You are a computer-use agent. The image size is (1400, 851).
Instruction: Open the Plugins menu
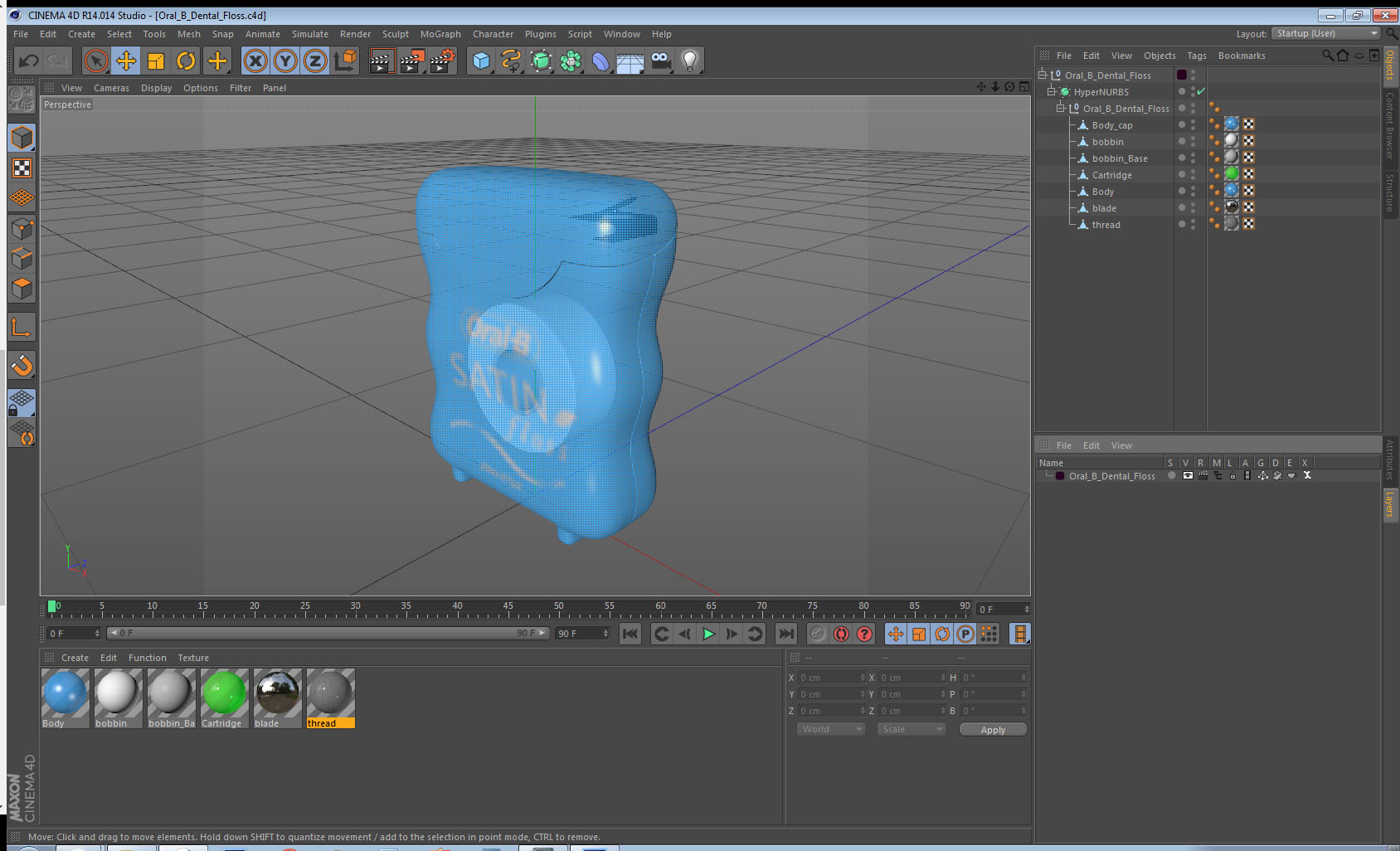tap(541, 34)
